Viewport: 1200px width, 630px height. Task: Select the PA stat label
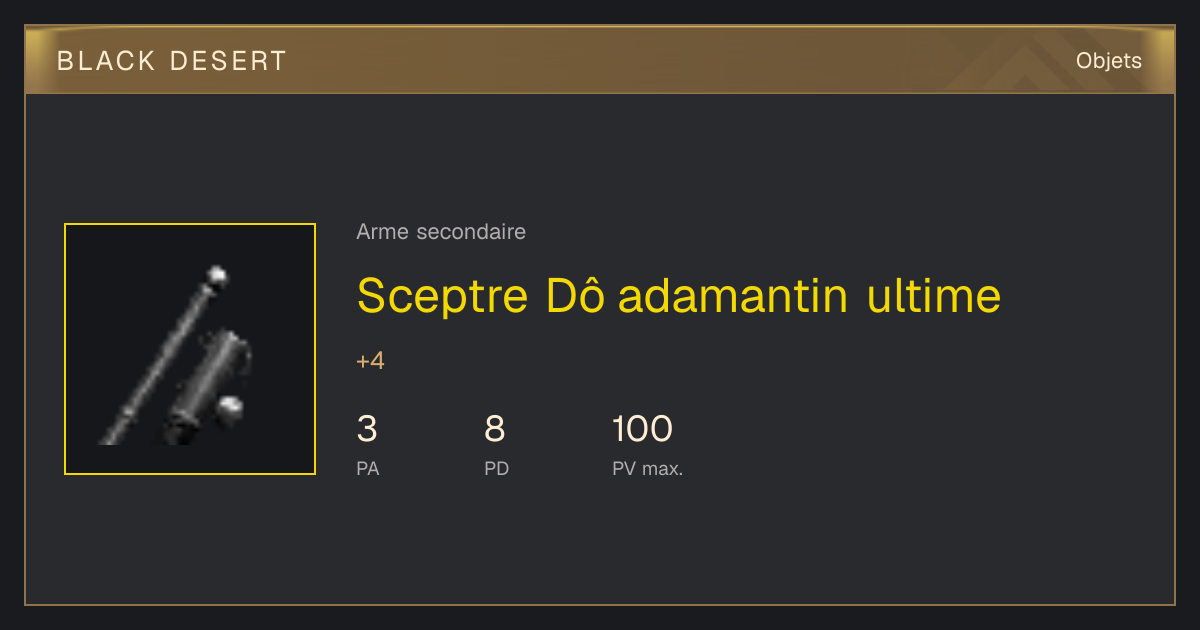point(368,468)
